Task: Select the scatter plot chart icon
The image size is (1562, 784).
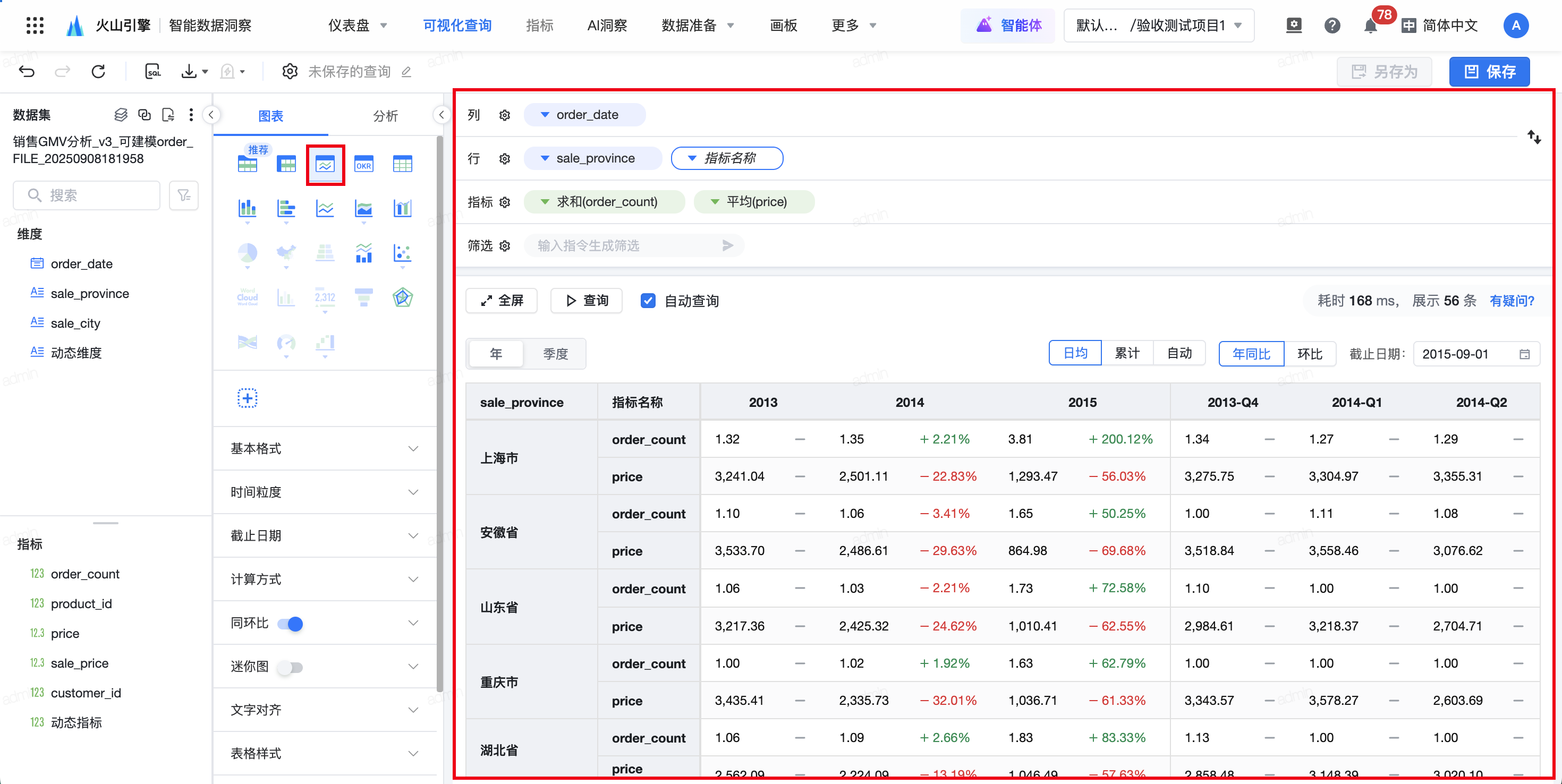Action: pyautogui.click(x=402, y=253)
